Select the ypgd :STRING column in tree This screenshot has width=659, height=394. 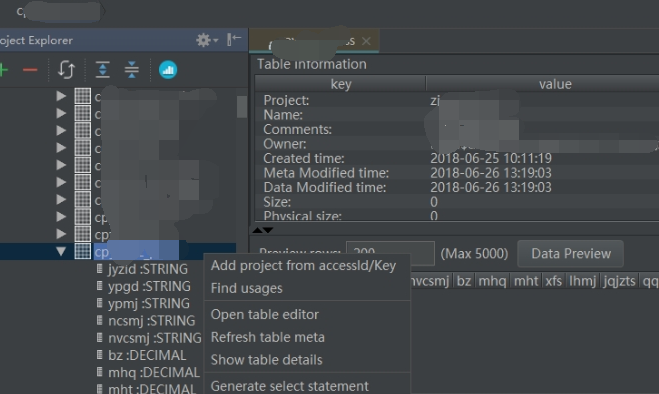[149, 286]
